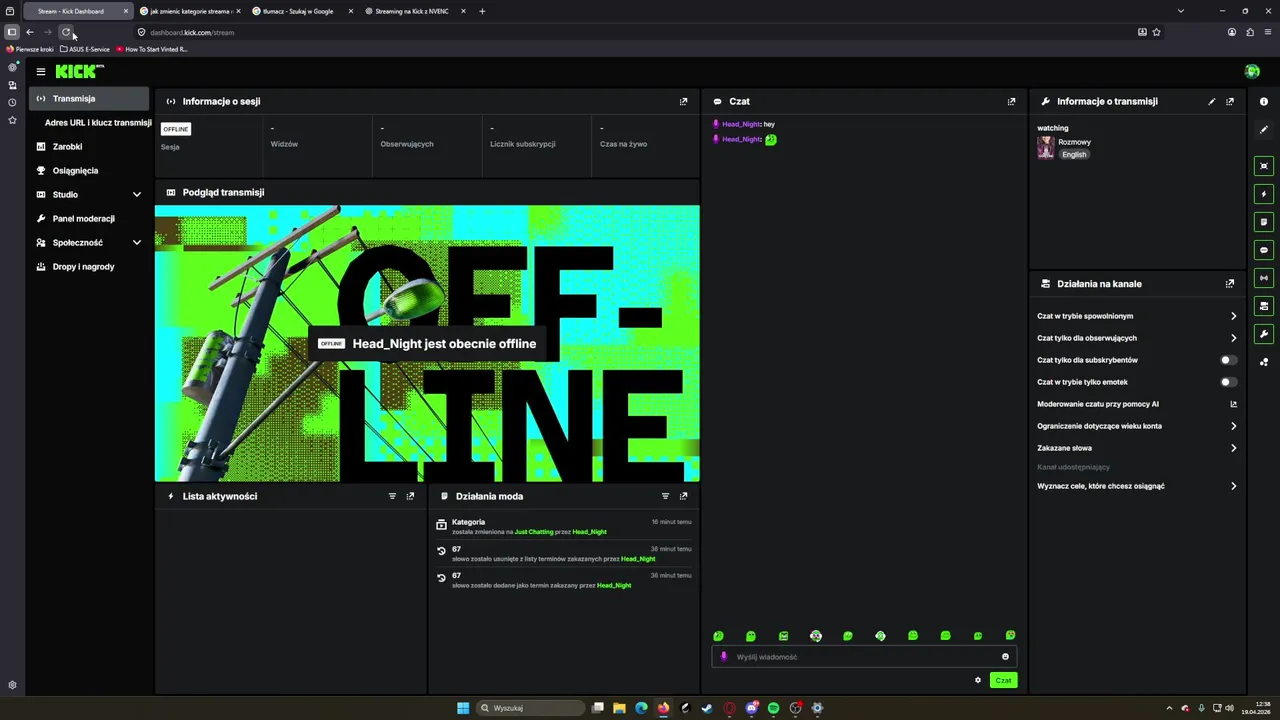Open Ograniczenie dotyczące wieku konta settings
The image size is (1280, 720).
click(1137, 426)
